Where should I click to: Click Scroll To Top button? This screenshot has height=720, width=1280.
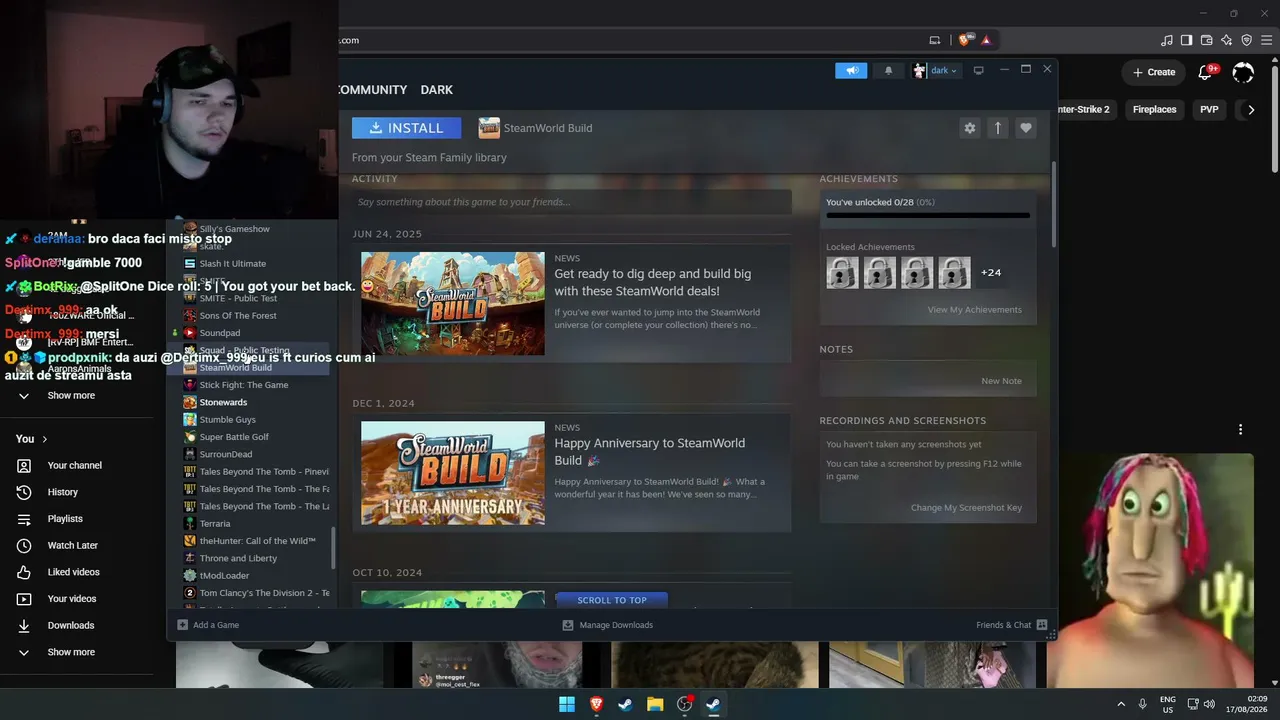coord(612,600)
